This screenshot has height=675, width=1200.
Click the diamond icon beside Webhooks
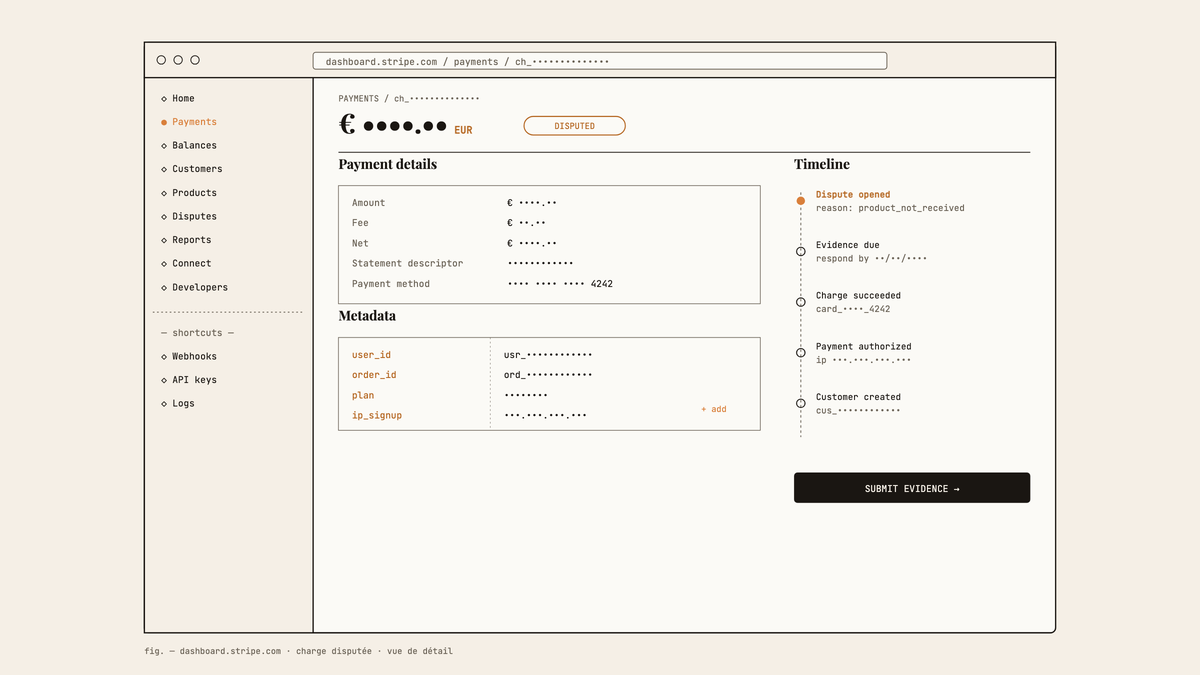[x=164, y=356]
